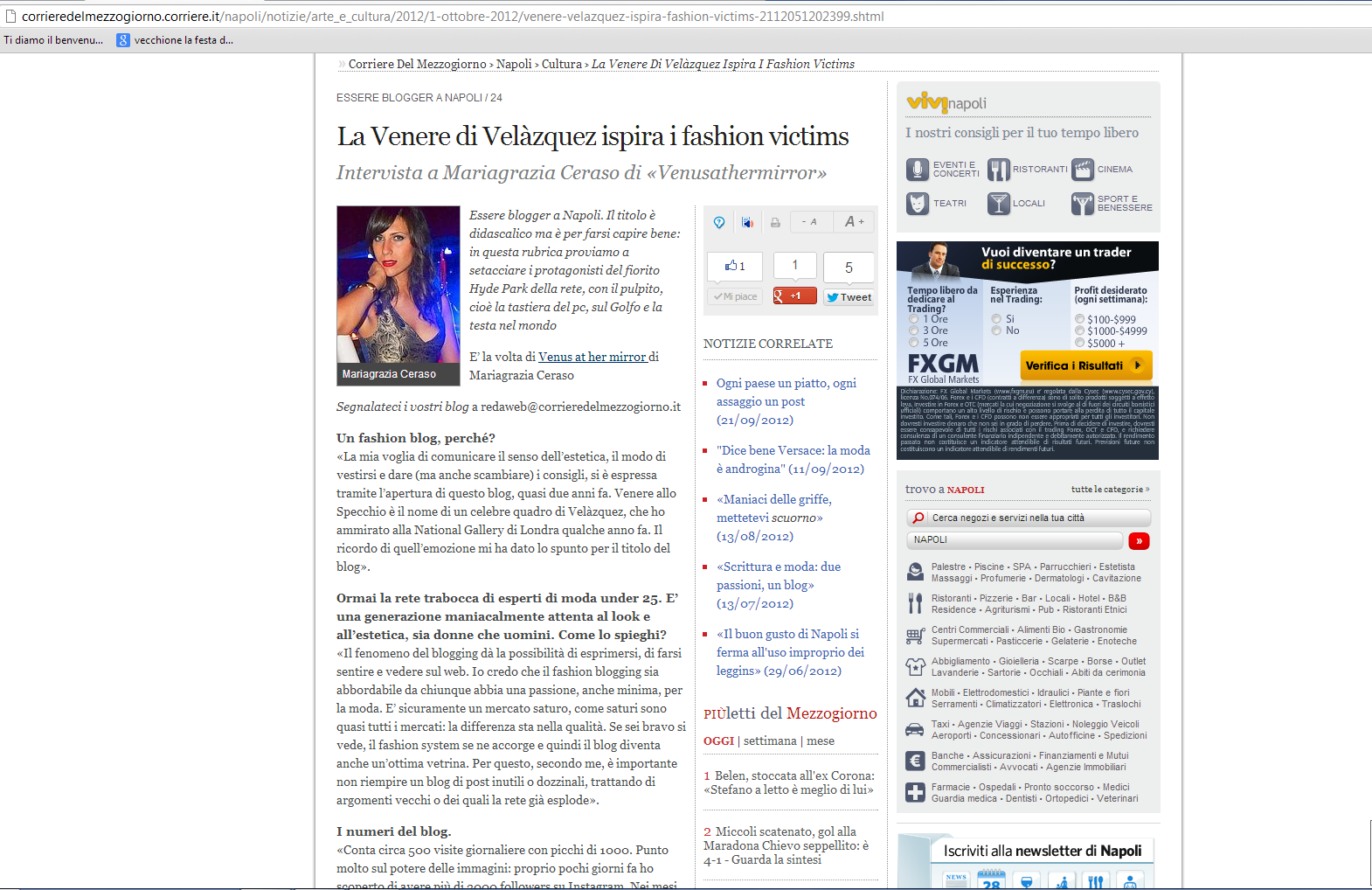
Task: Click the Banche euro icon
Action: click(915, 761)
